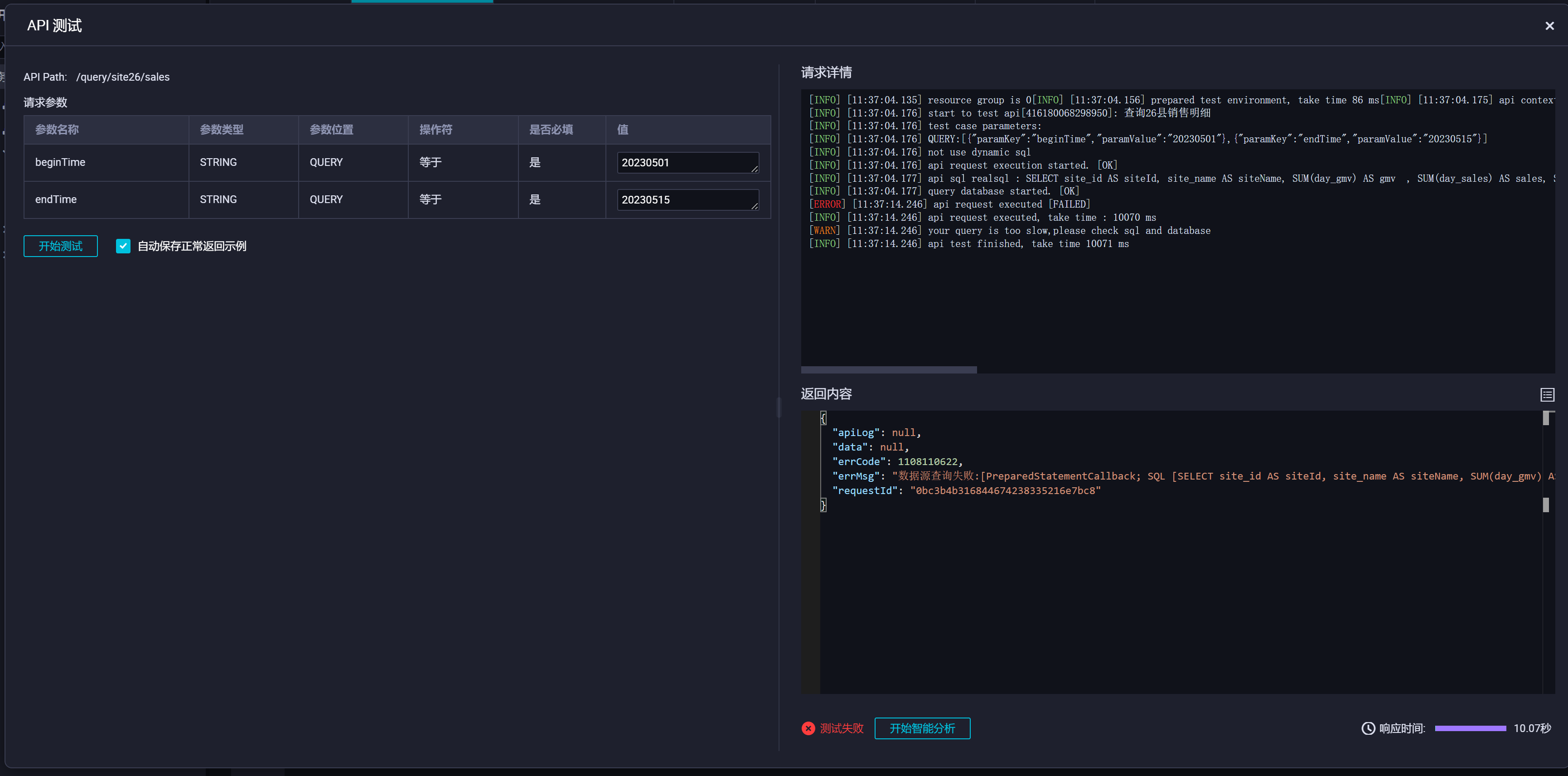
Task: Click the 请求详情 heading
Action: (826, 73)
